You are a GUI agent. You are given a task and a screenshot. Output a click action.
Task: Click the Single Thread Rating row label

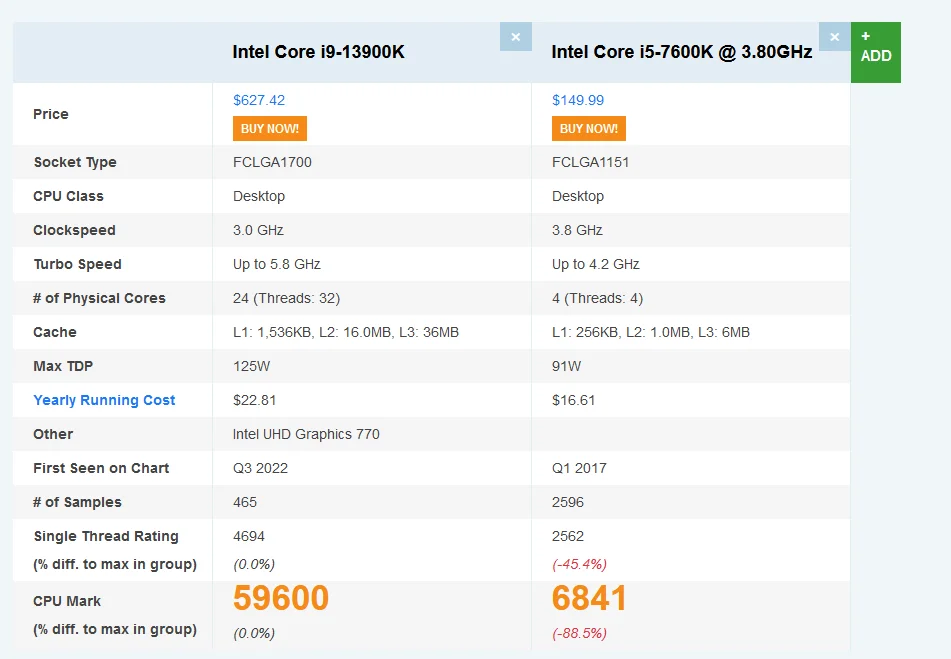106,536
